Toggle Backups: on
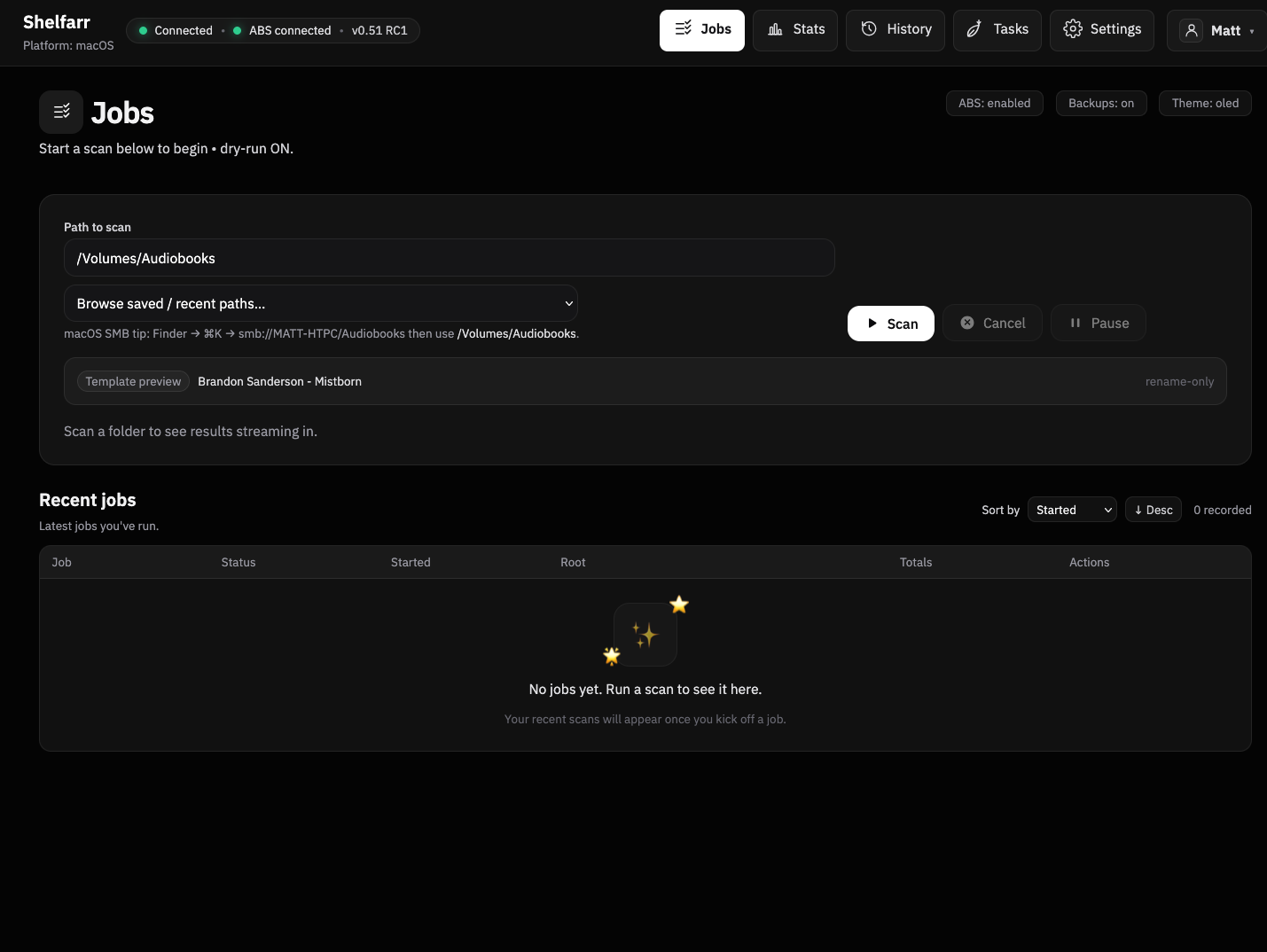 tap(1100, 103)
